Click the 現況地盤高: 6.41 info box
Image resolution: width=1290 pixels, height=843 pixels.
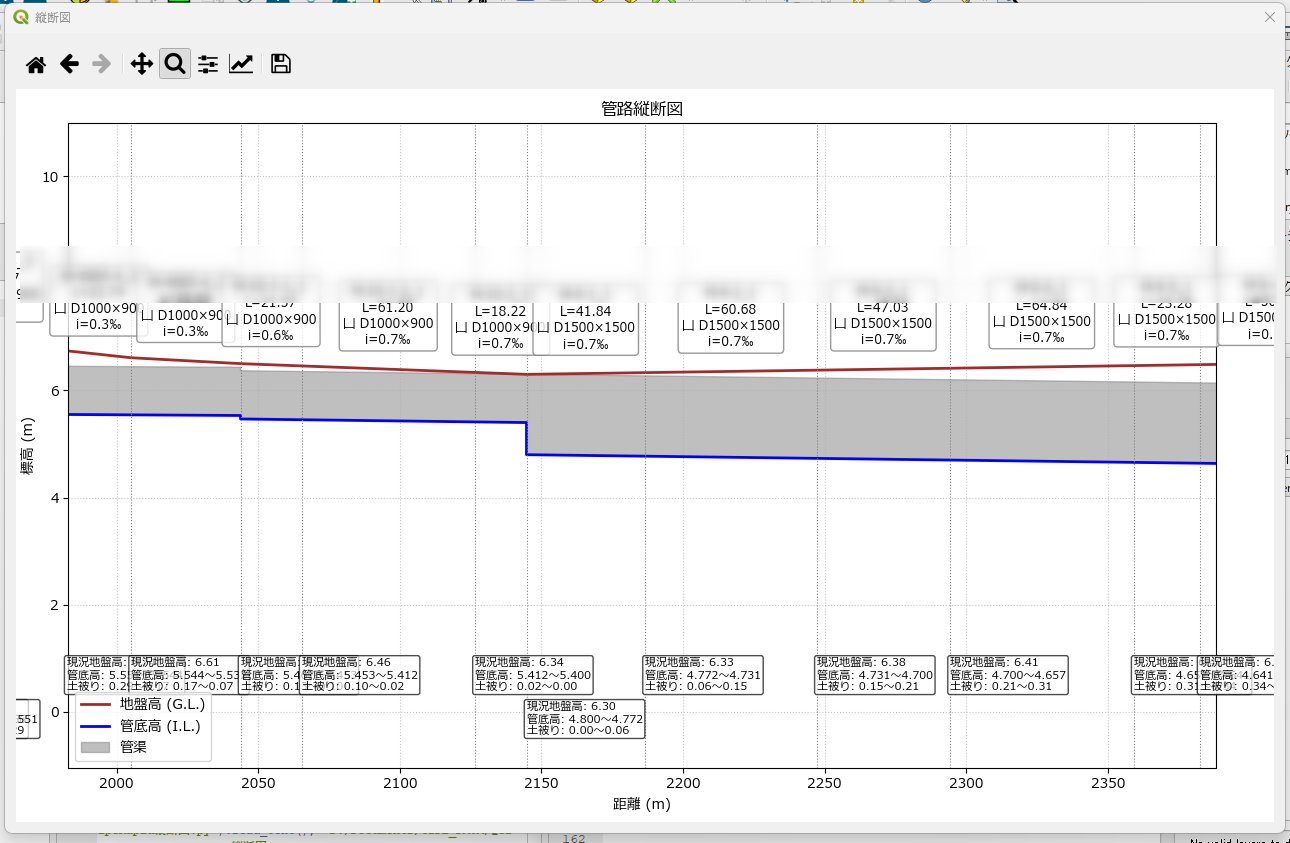click(x=1008, y=675)
